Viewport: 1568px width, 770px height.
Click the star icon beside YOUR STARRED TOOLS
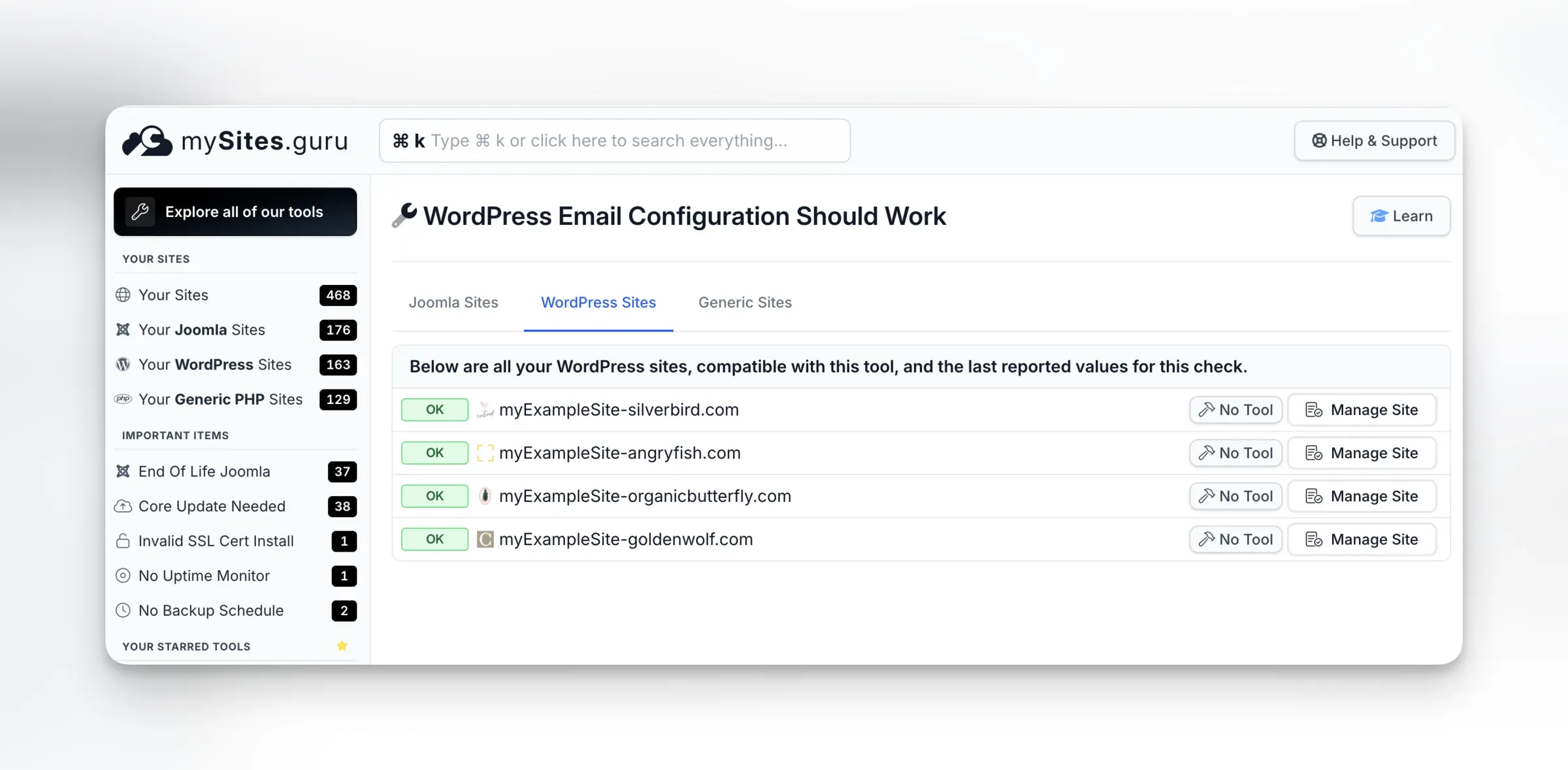tap(342, 646)
